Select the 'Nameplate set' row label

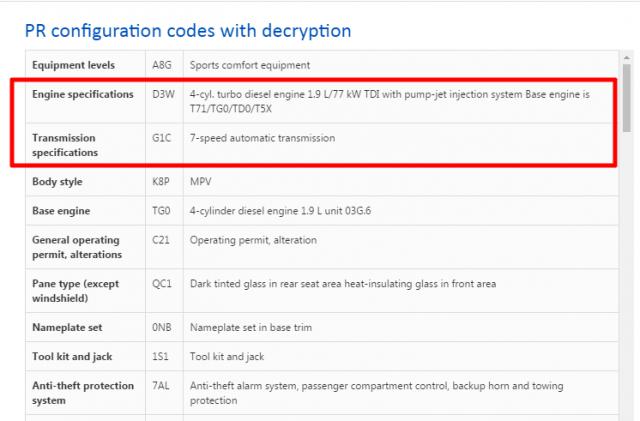click(x=67, y=327)
